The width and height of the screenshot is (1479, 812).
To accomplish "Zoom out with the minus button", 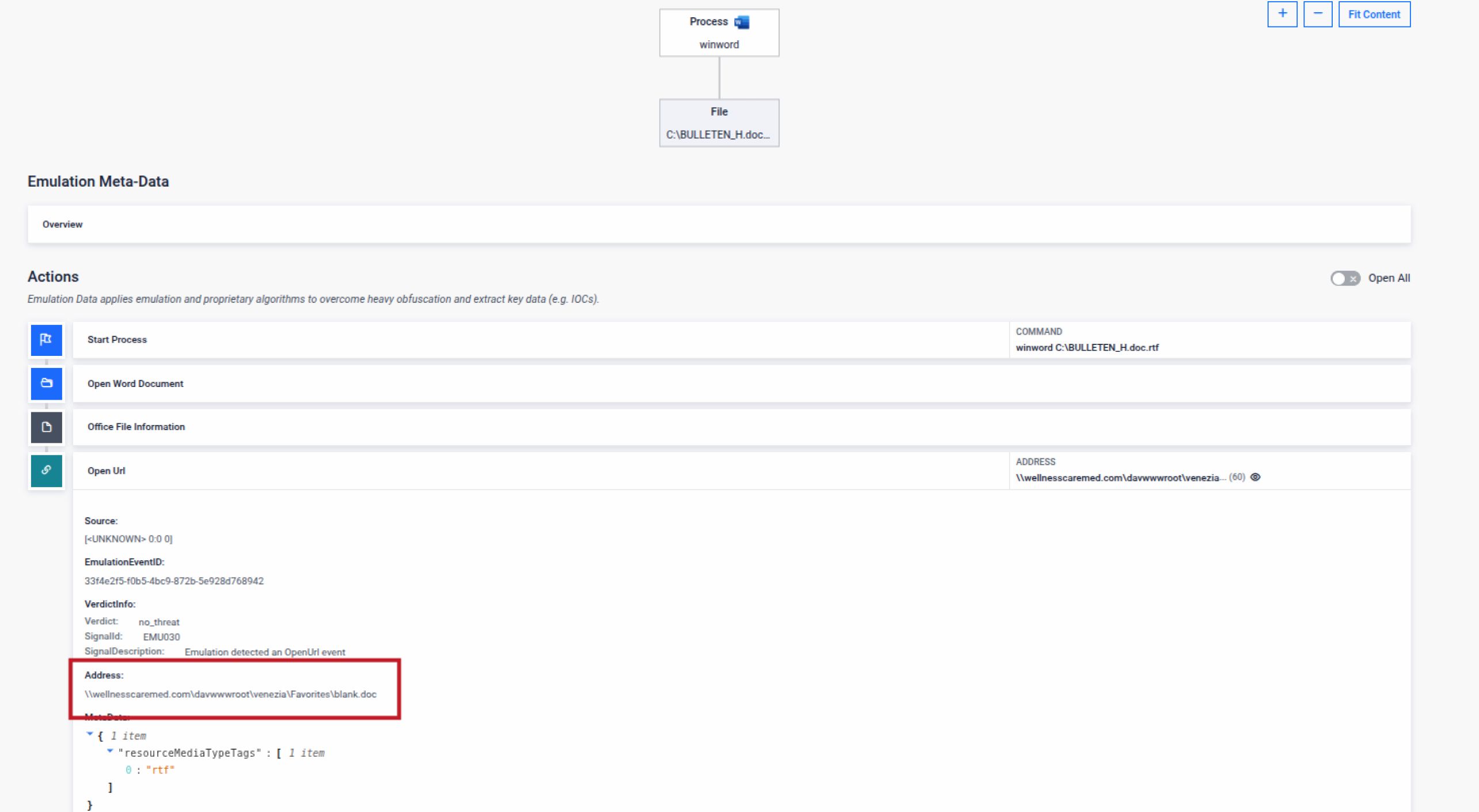I will point(1318,14).
